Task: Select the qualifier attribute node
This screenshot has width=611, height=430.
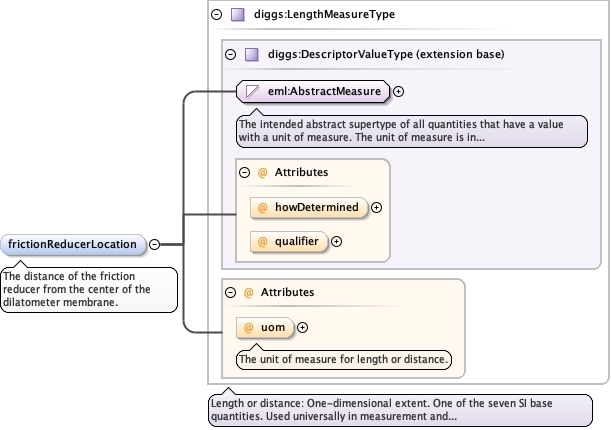Action: point(289,242)
